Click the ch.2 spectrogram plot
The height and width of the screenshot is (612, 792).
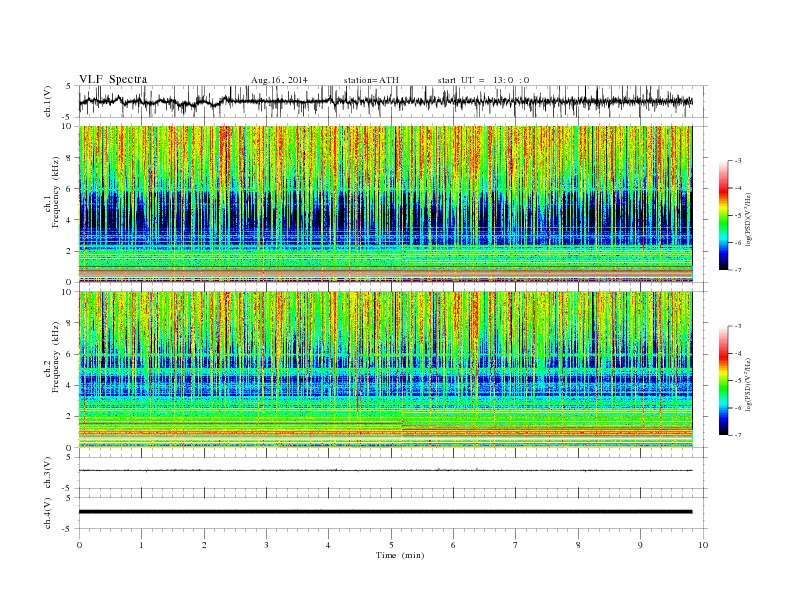(x=386, y=370)
